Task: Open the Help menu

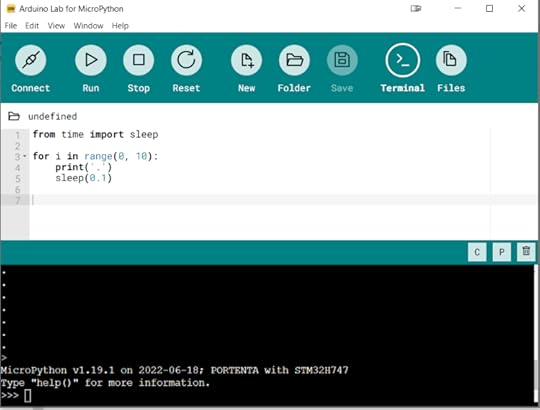Action: point(120,26)
